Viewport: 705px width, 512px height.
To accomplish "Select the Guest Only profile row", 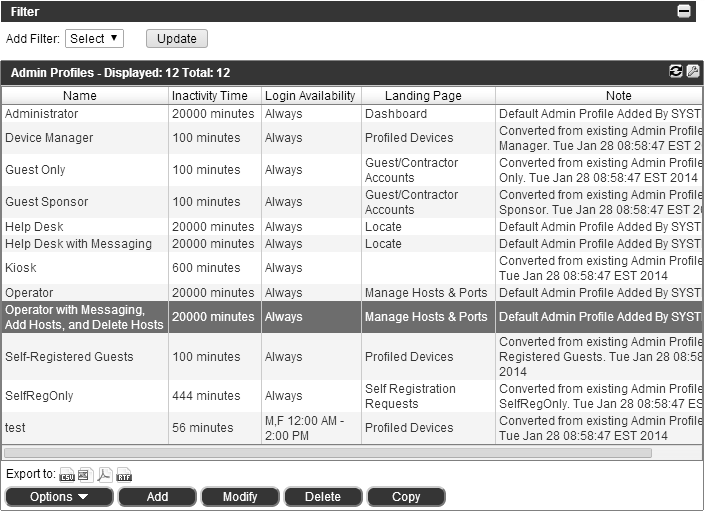I will 352,170.
